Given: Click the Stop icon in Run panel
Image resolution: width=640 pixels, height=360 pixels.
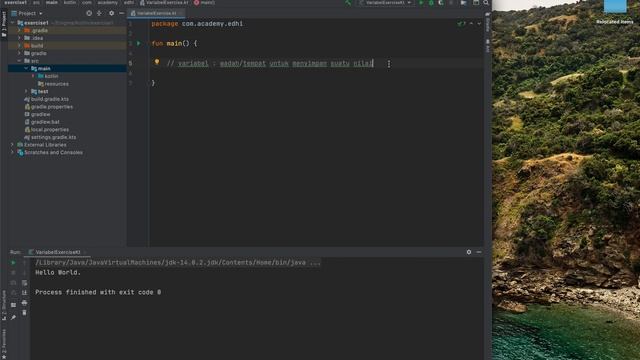Looking at the screenshot, I should [13, 273].
